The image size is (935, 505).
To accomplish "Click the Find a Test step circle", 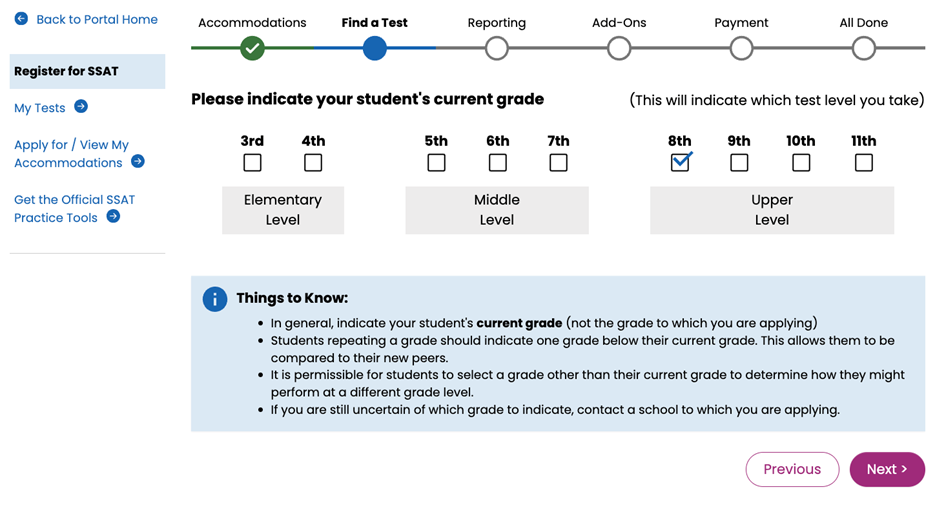I will point(375,47).
